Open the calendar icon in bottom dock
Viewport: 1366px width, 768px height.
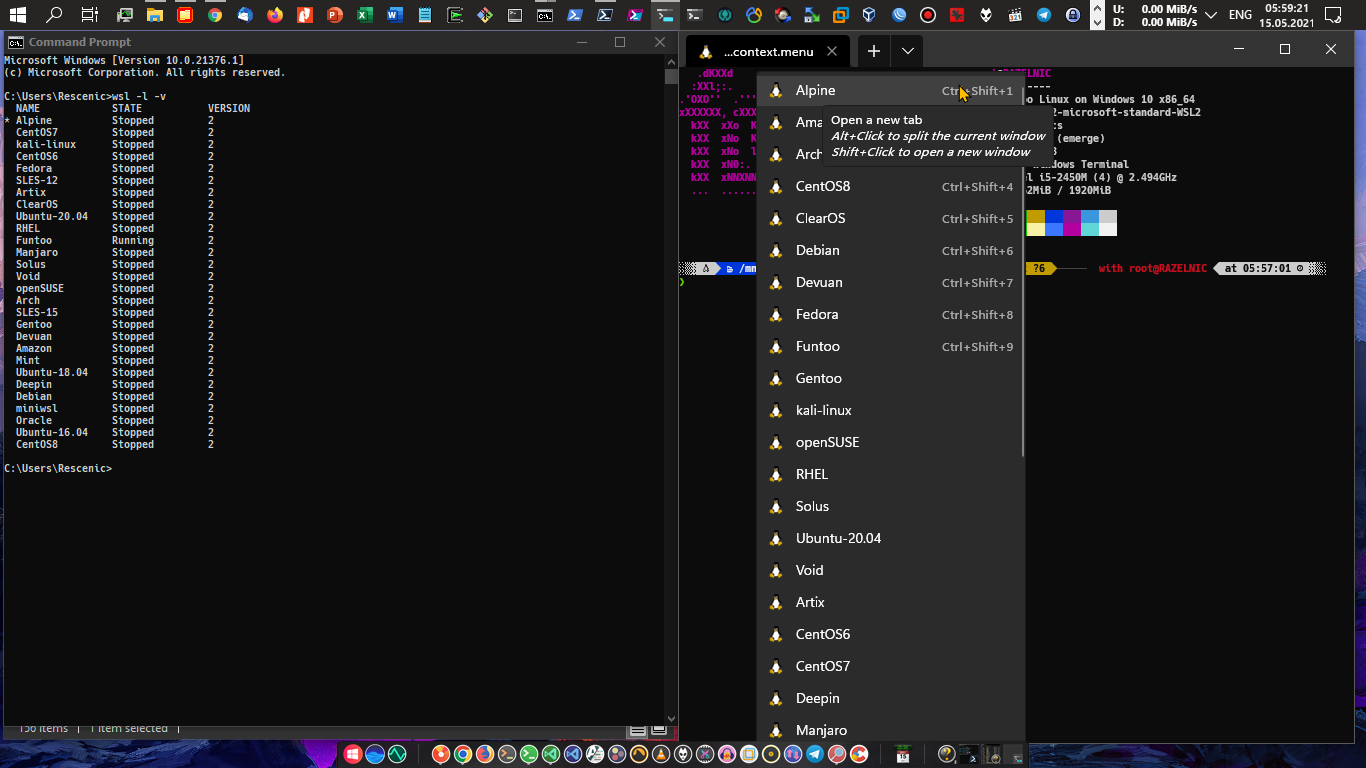pos(903,755)
